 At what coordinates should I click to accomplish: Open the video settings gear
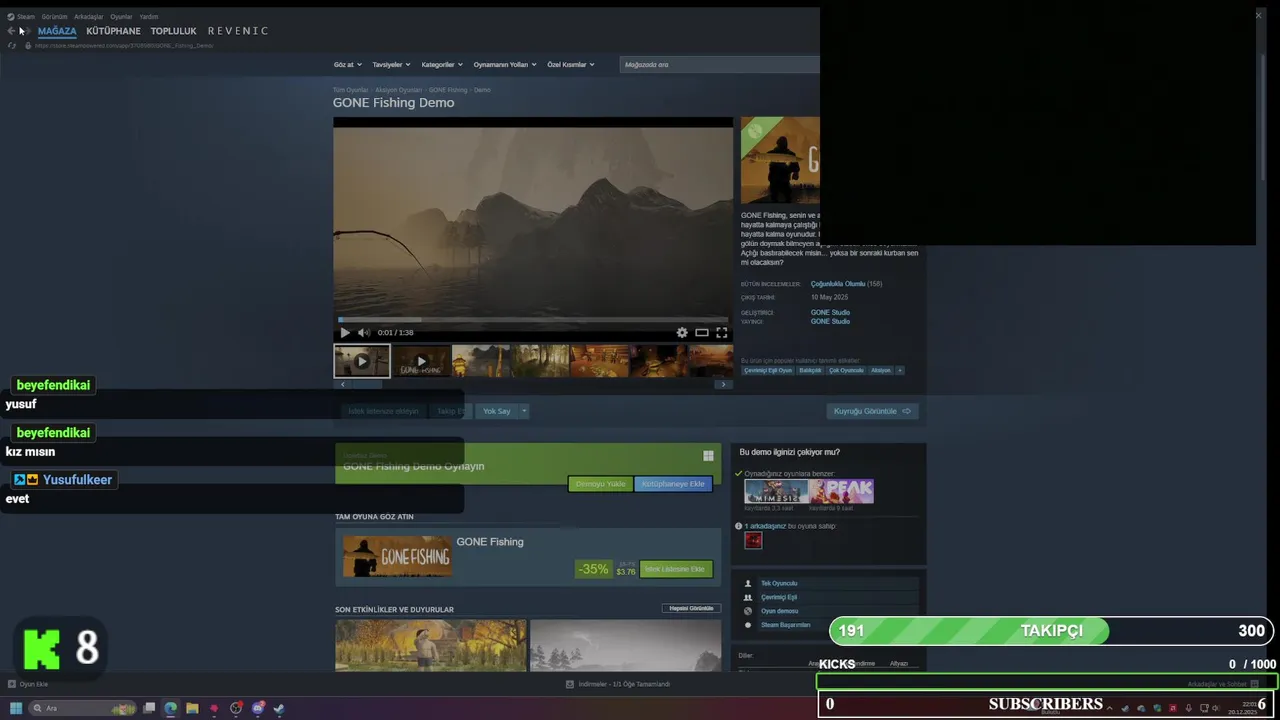[x=682, y=332]
